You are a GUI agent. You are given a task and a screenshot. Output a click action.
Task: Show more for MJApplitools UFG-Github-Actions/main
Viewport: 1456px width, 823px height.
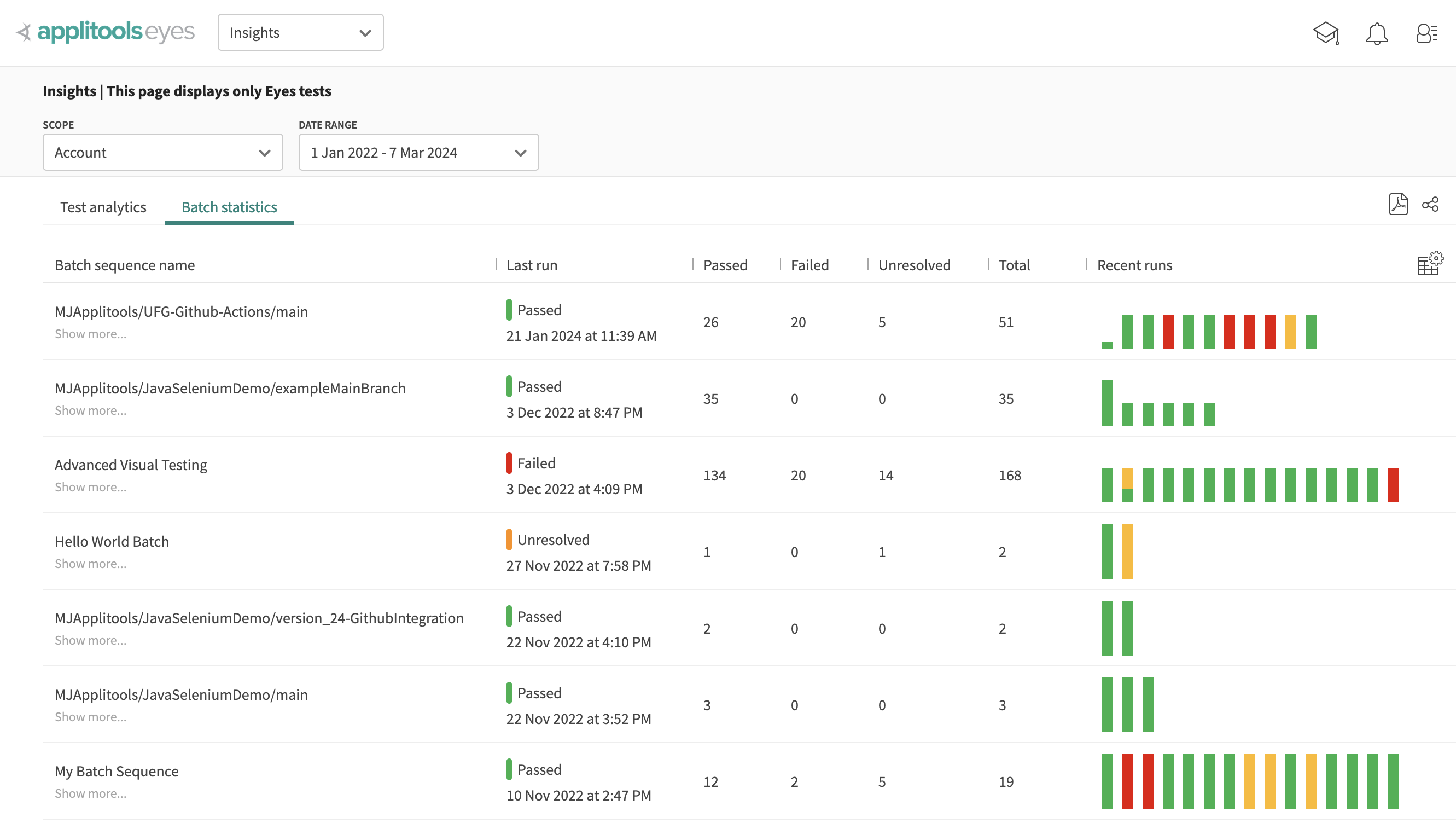(89, 333)
